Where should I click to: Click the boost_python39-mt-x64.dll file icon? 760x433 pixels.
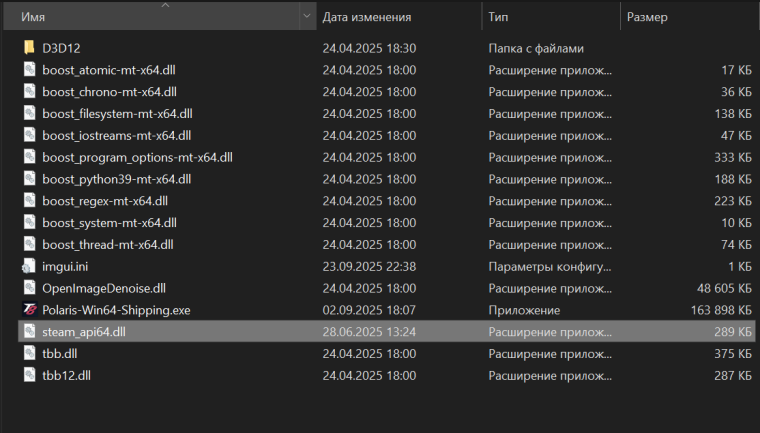[30, 178]
